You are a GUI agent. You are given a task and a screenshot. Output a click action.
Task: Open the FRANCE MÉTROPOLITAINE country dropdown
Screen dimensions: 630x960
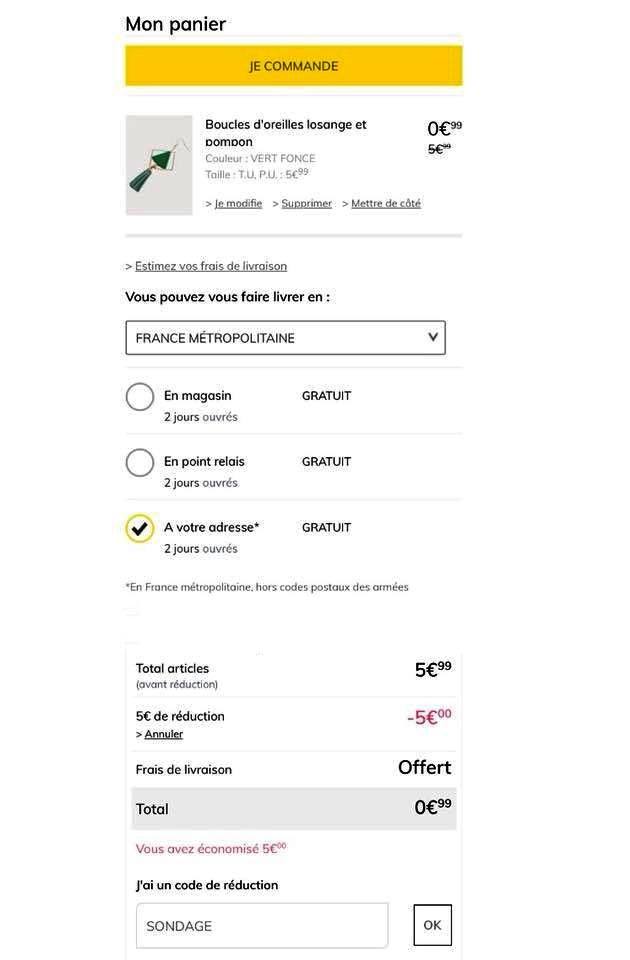(x=285, y=338)
